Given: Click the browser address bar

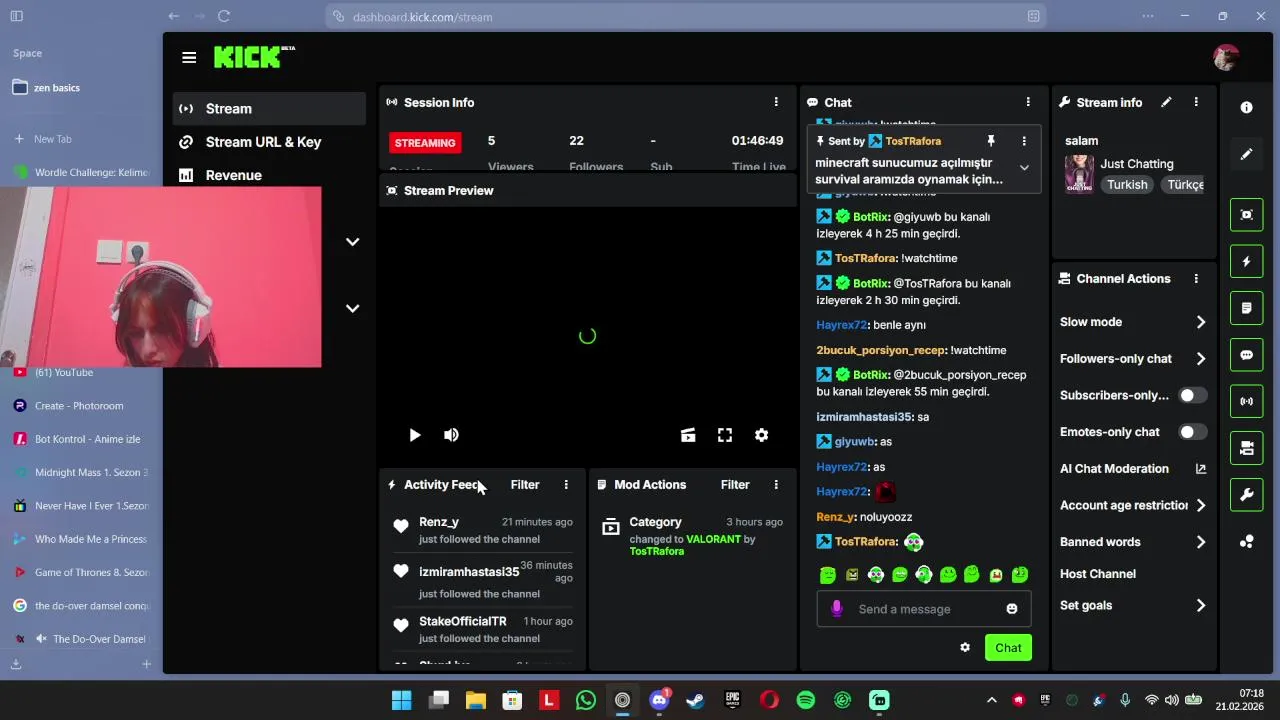Looking at the screenshot, I should coord(686,16).
